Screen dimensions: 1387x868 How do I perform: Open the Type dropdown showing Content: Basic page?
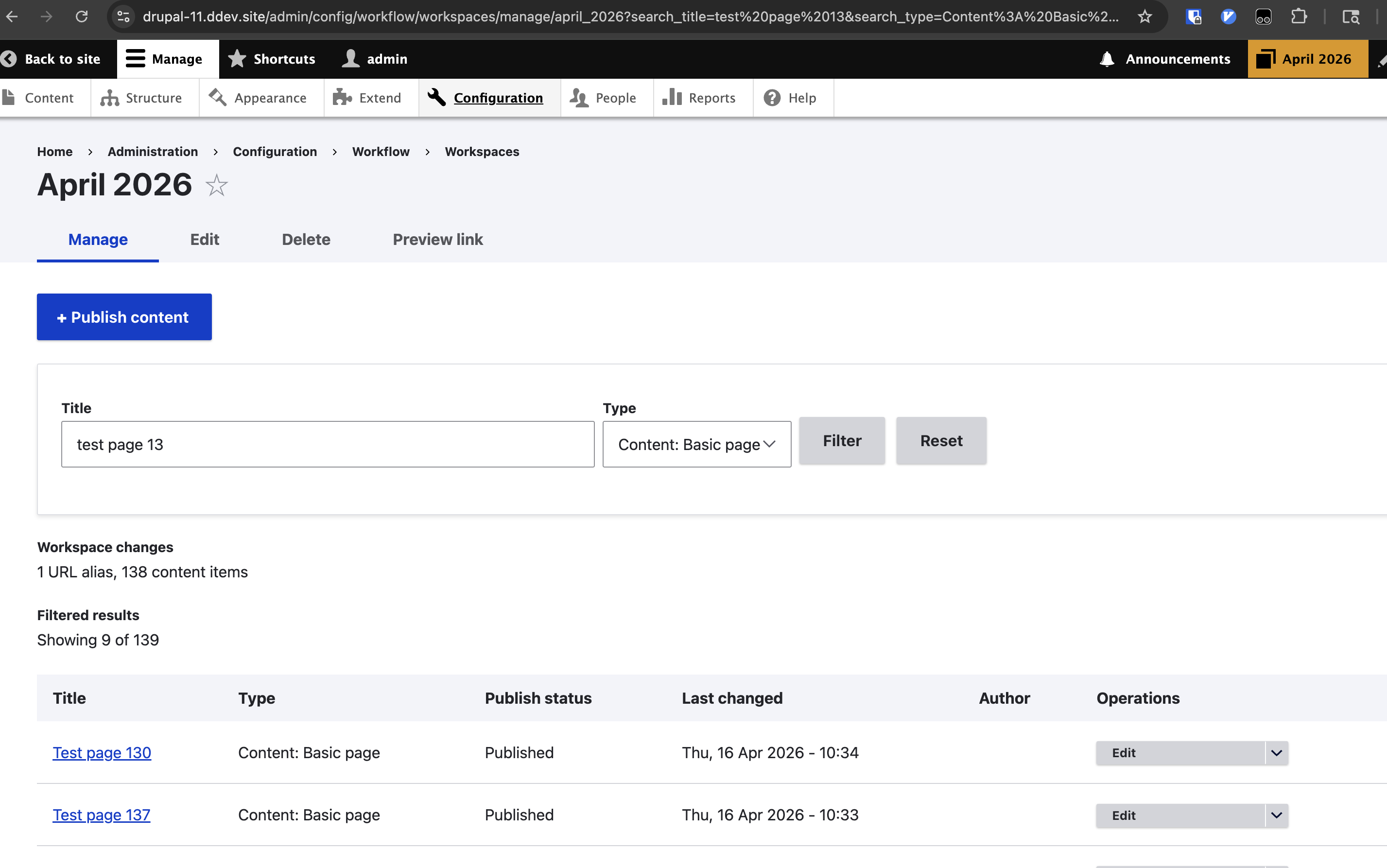(x=696, y=444)
